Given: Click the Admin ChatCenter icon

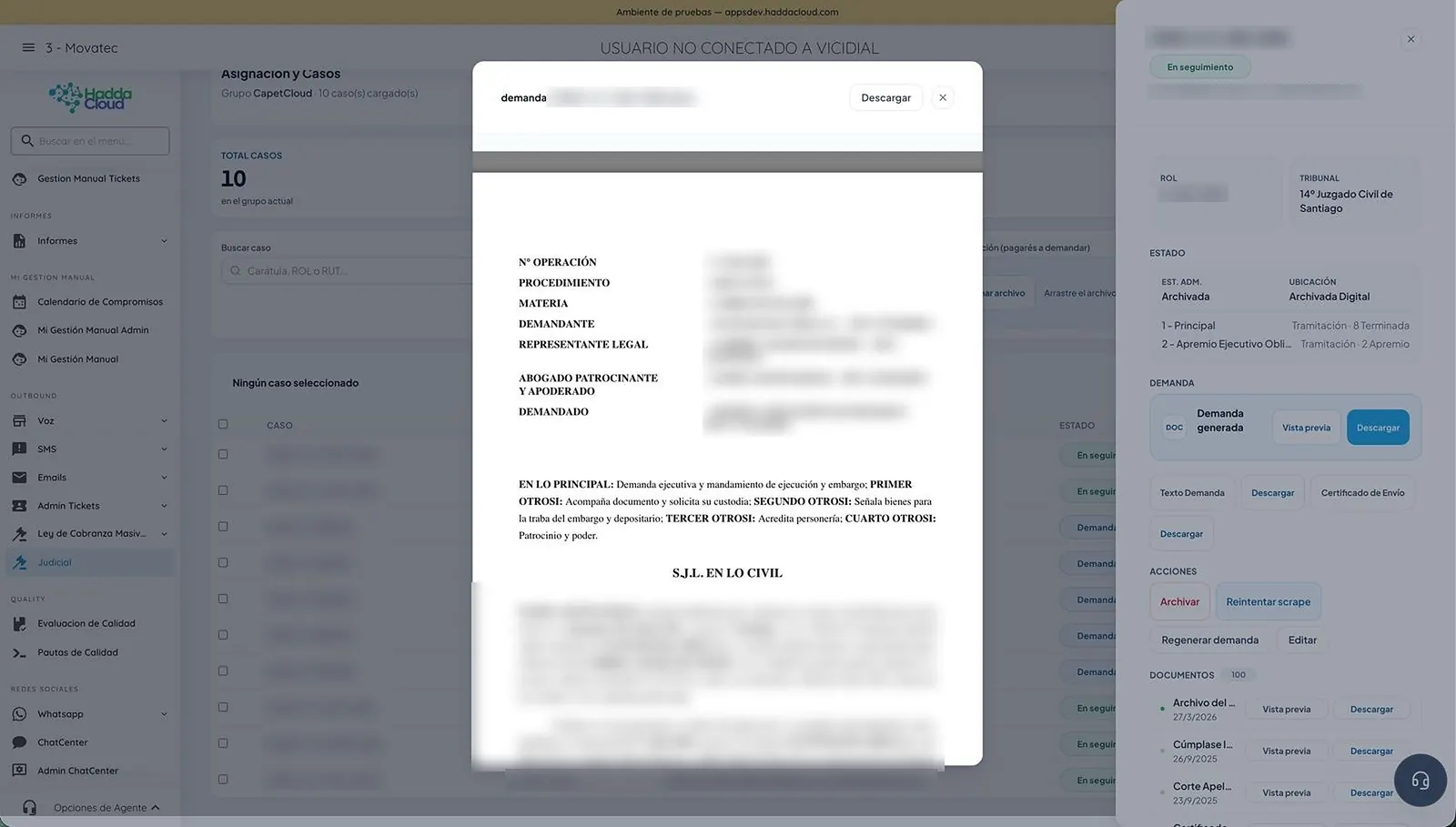Looking at the screenshot, I should pyautogui.click(x=19, y=771).
